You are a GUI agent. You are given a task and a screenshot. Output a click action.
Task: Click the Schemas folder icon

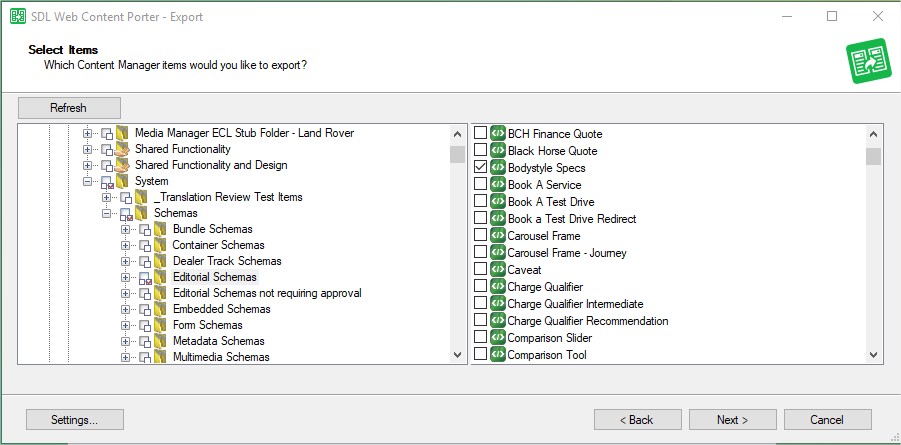point(141,213)
